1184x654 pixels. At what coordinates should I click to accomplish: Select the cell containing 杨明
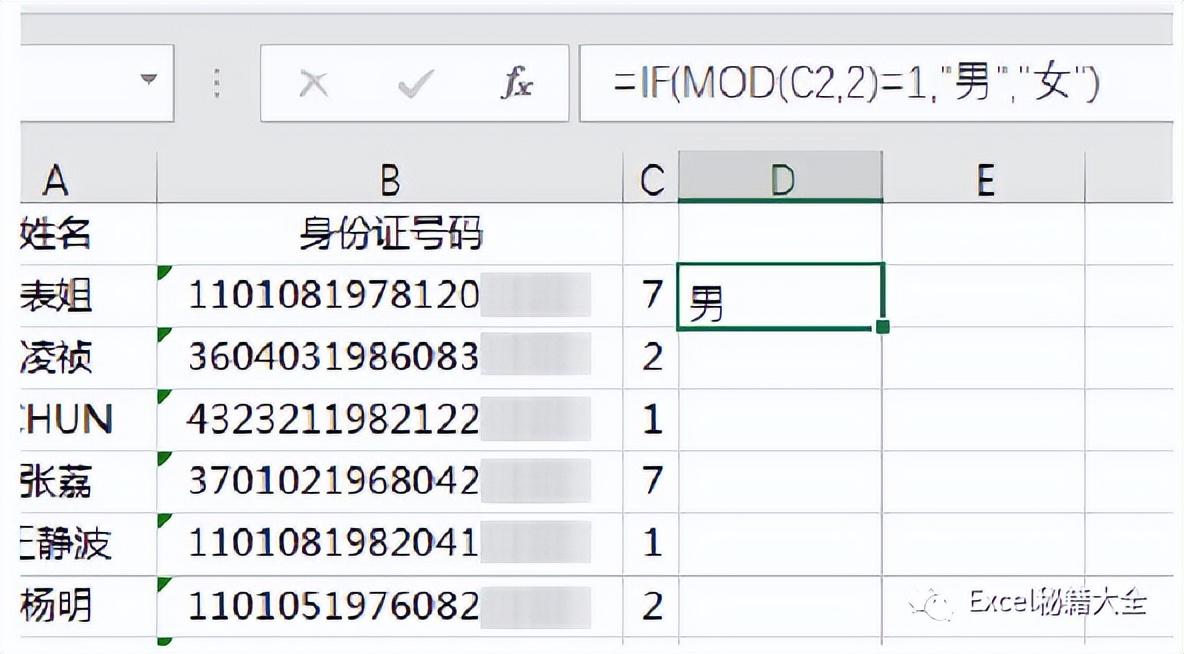click(x=88, y=606)
